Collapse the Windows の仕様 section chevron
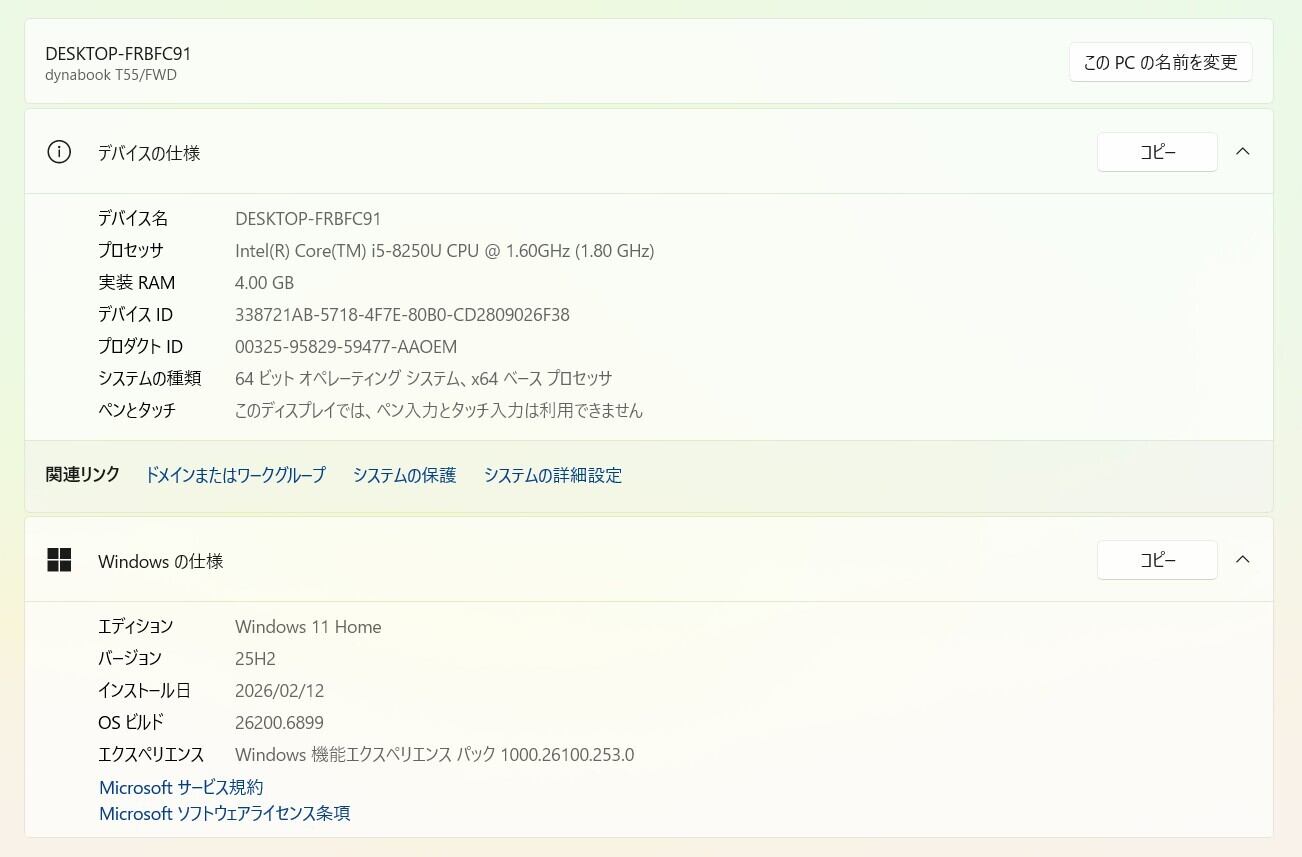 (1242, 560)
